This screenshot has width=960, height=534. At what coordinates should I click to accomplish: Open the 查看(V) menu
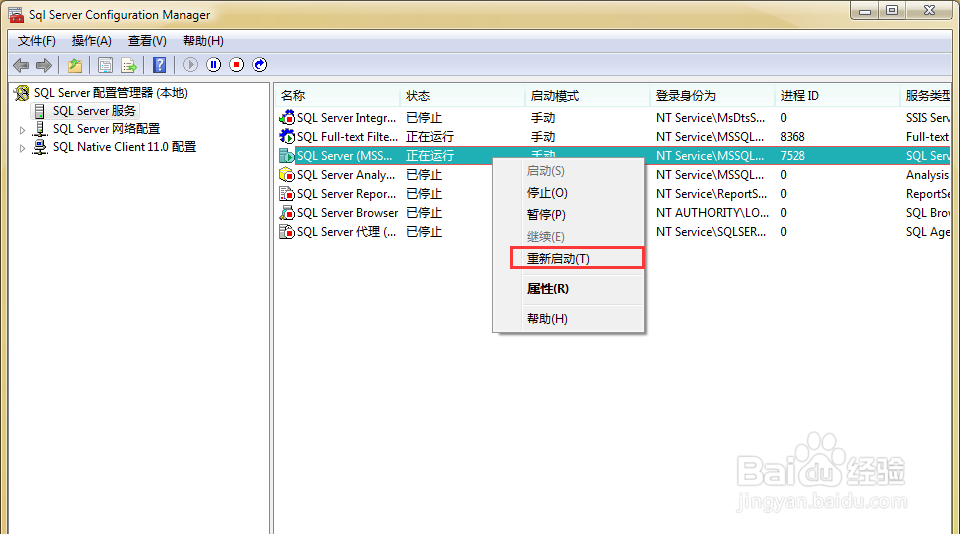click(147, 41)
